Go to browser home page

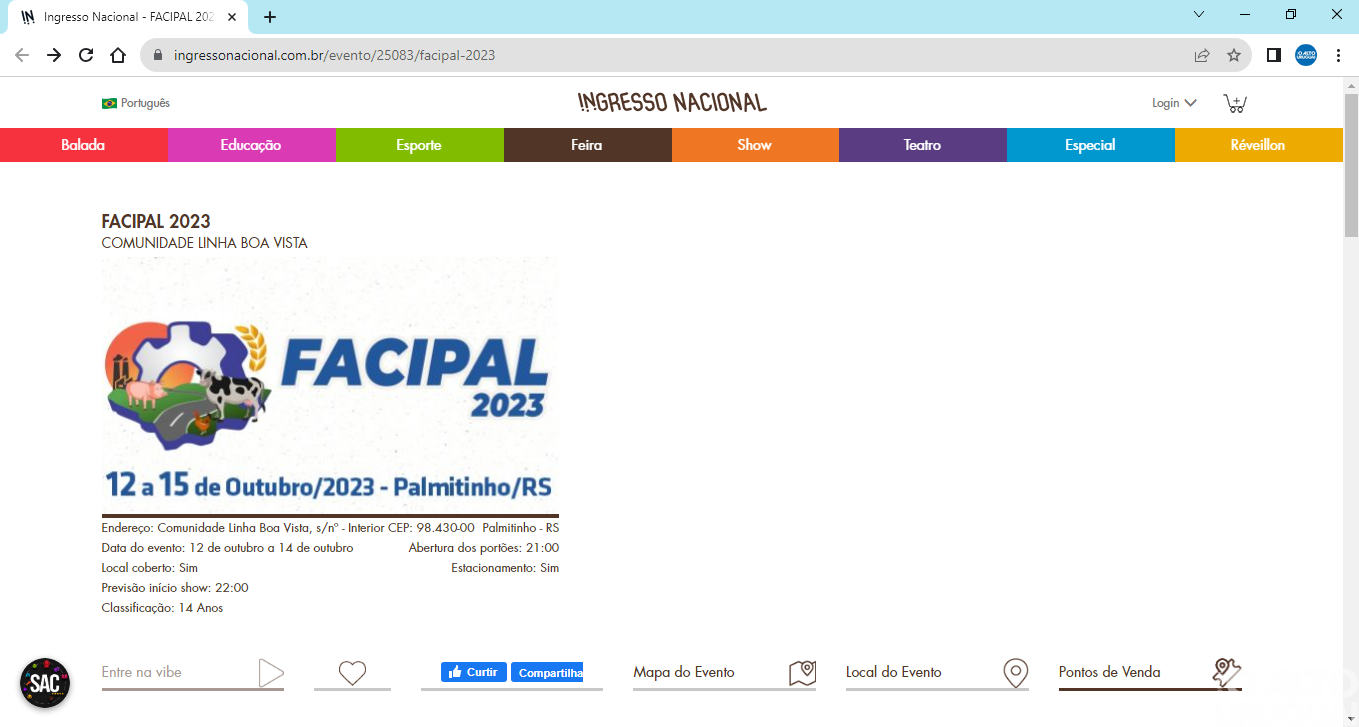click(118, 55)
